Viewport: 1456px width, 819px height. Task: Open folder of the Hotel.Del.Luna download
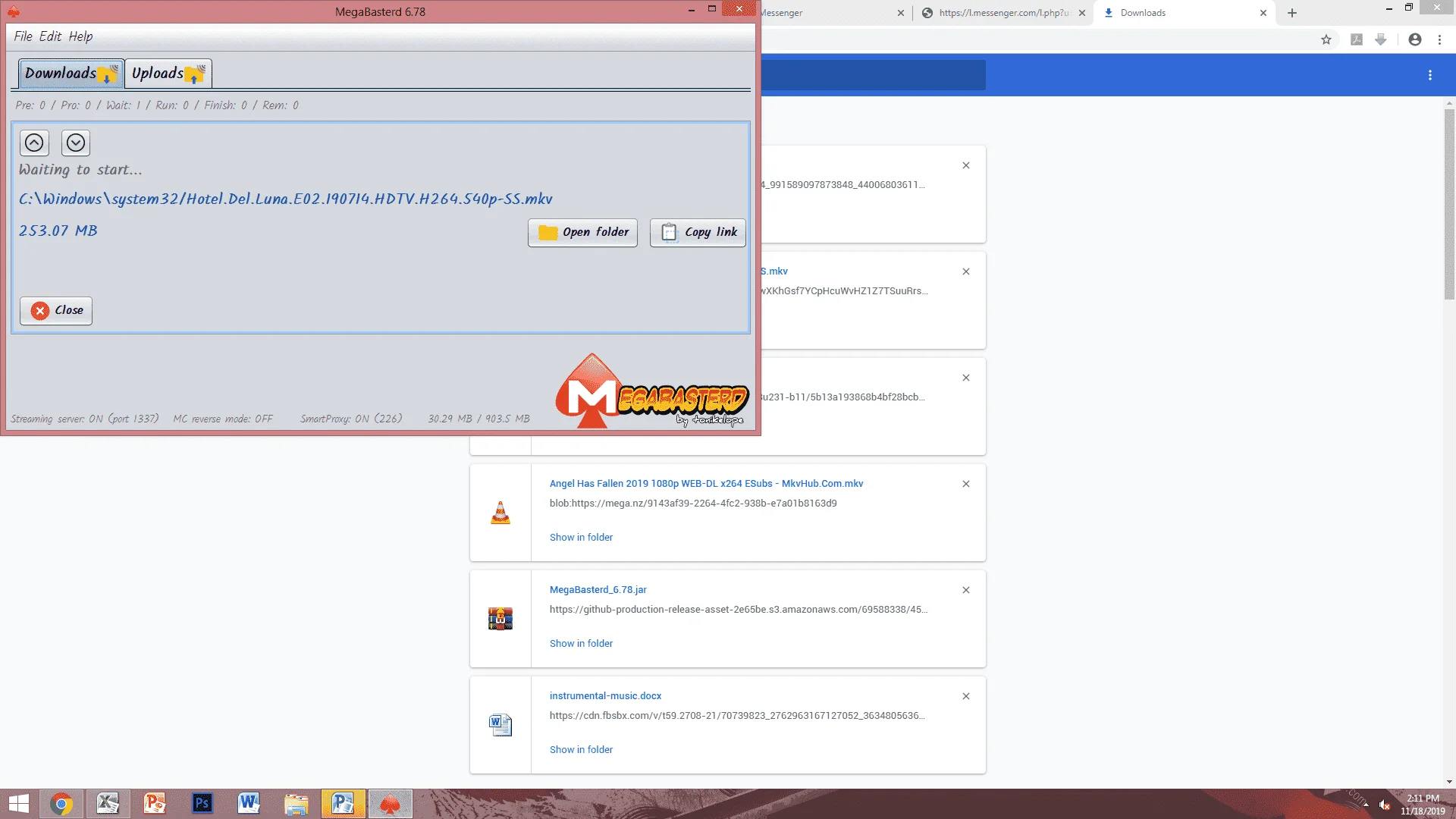pos(582,232)
